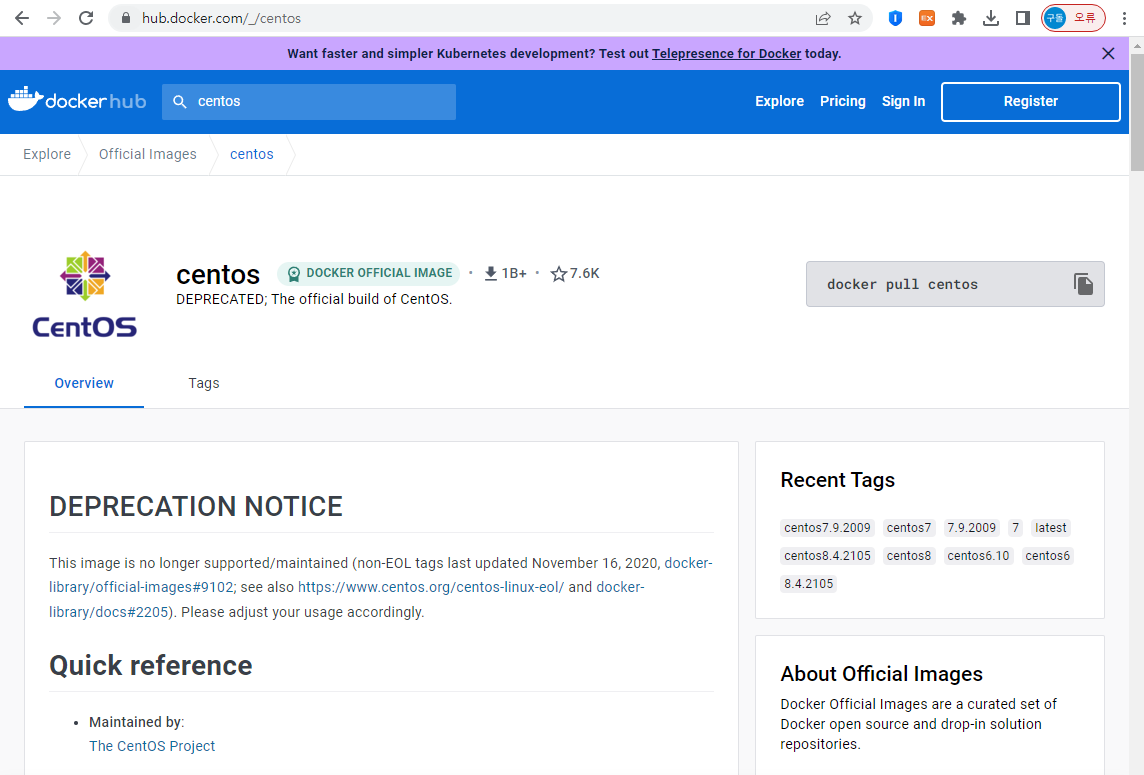Go back with the browser back arrow
The image size is (1144, 775).
(22, 18)
